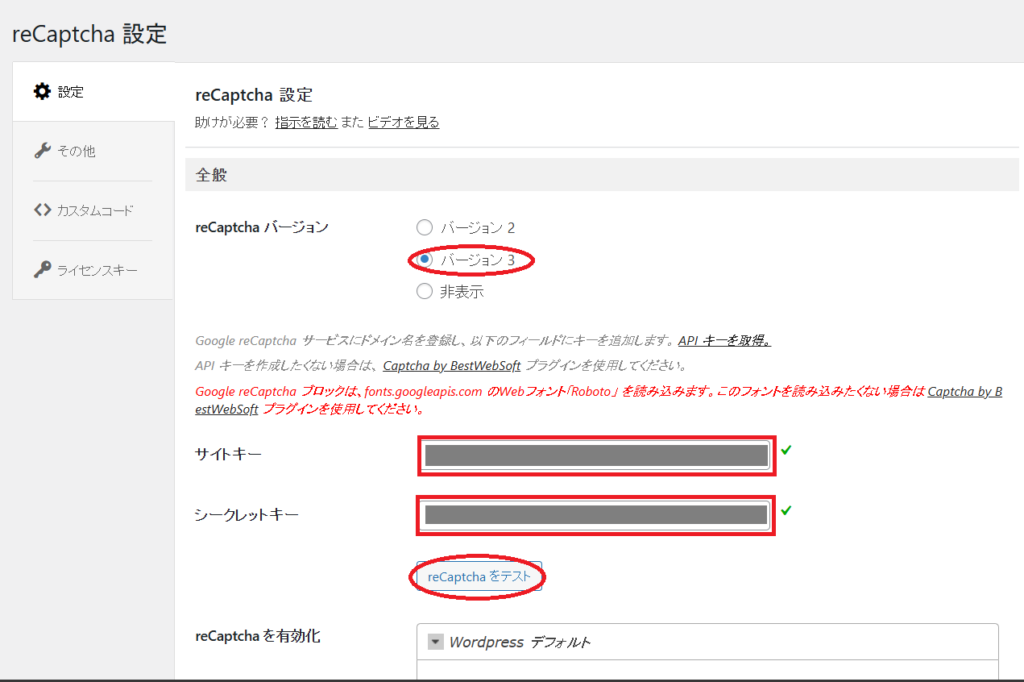
Task: Click the key icon beside ライセンスキー
Action: pyautogui.click(x=42, y=270)
